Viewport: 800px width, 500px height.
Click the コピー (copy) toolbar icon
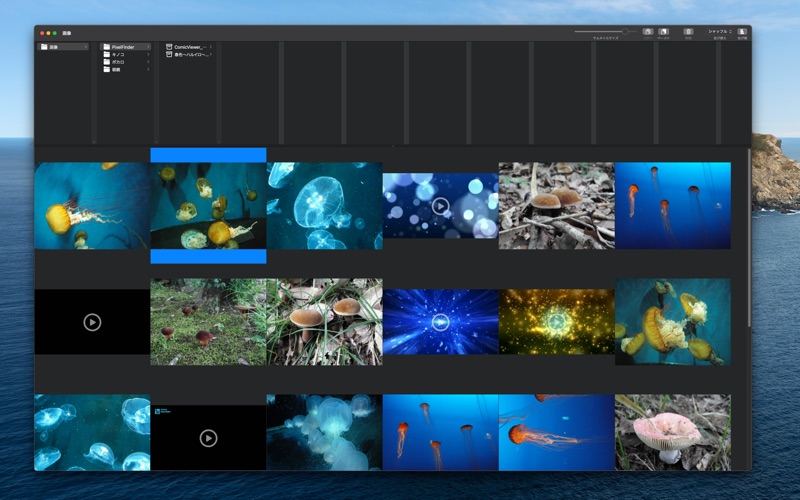tap(648, 32)
